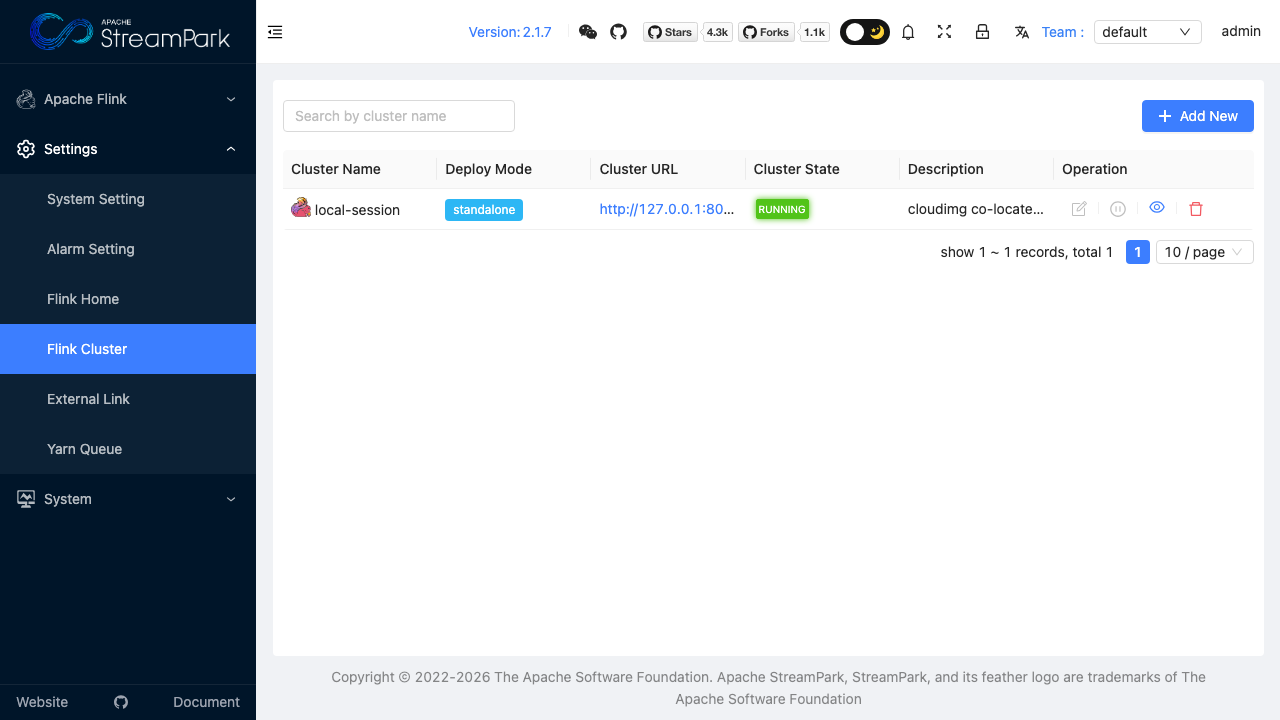
Task: Click the 1.1k forks count
Action: pos(815,32)
